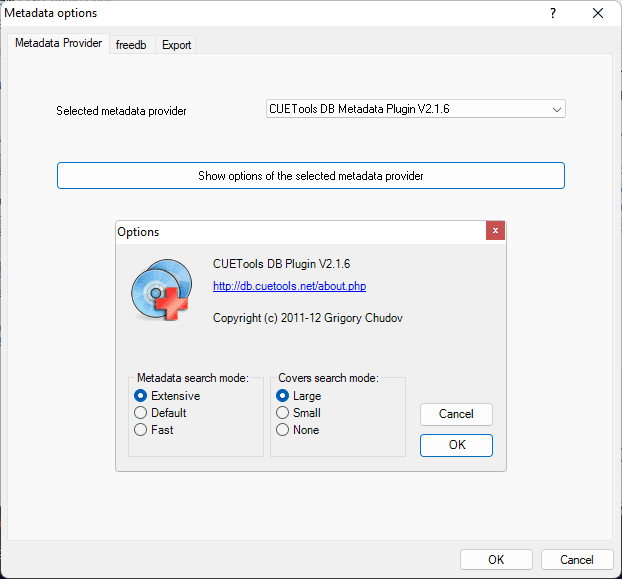
Task: Click the Options dialog title bar
Action: (x=301, y=232)
